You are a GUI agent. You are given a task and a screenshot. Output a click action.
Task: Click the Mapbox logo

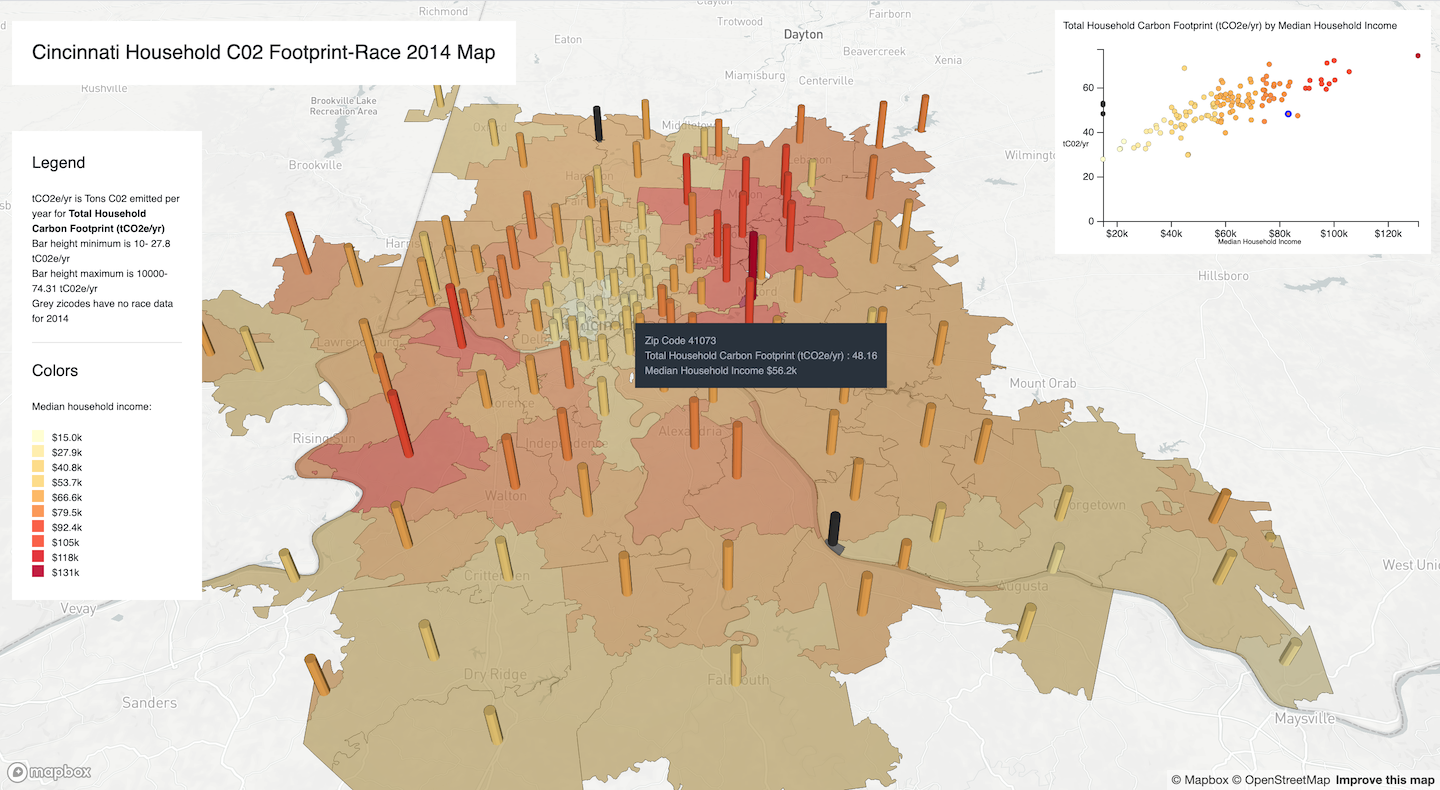click(50, 772)
